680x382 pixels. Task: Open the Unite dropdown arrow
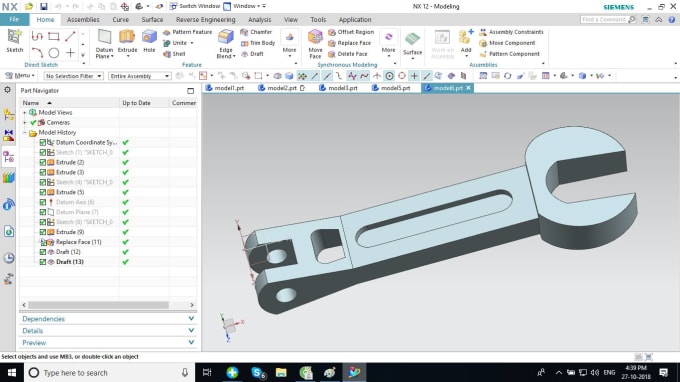[192, 43]
